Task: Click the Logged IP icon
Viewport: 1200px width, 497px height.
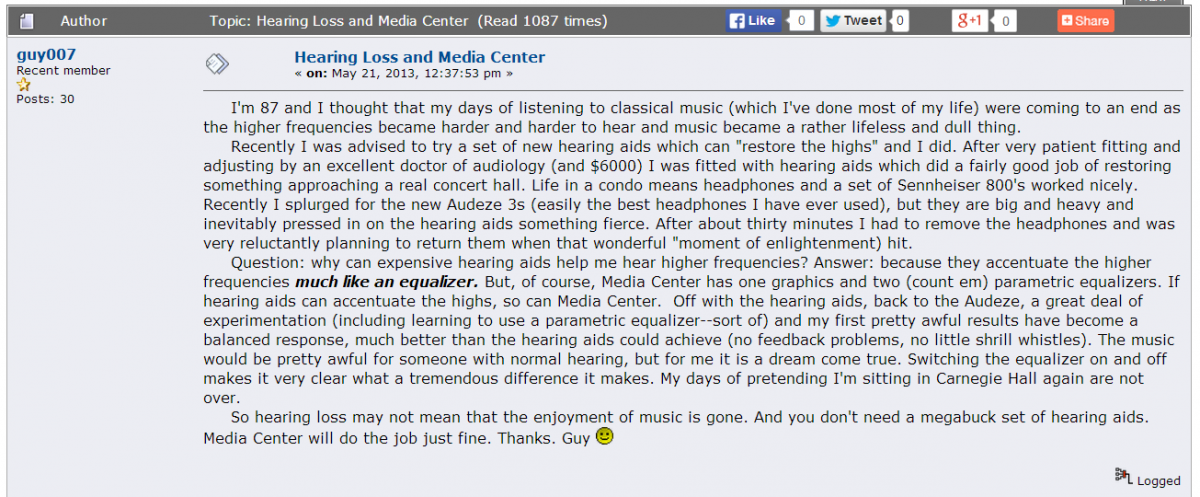Action: point(1124,476)
